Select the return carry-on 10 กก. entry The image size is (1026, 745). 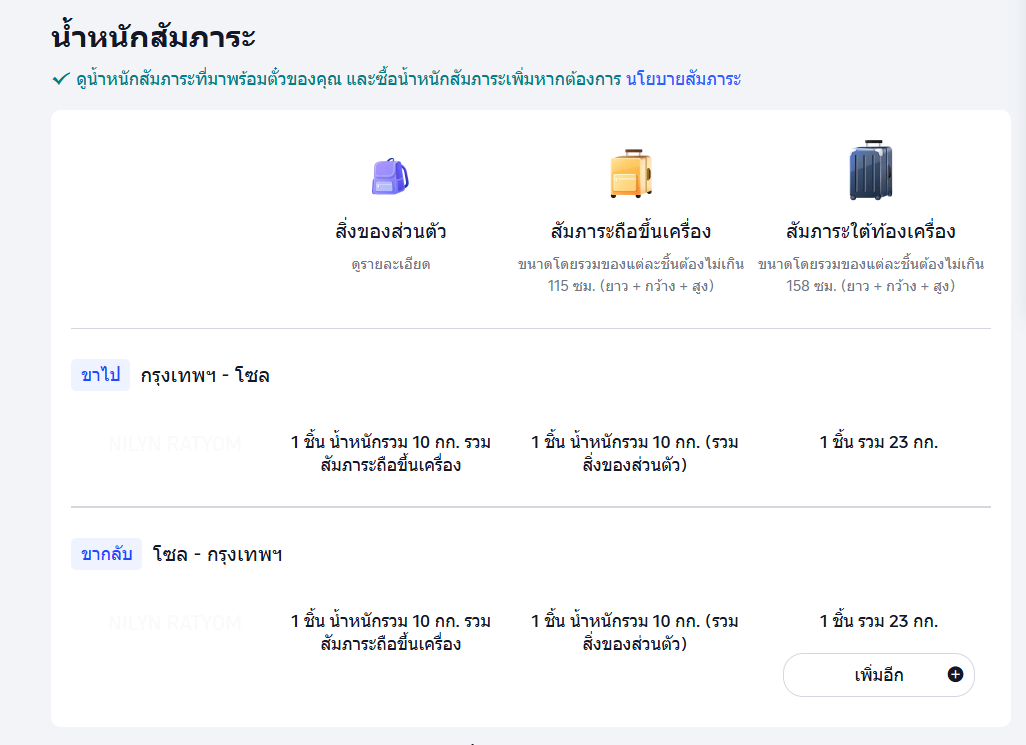point(632,631)
